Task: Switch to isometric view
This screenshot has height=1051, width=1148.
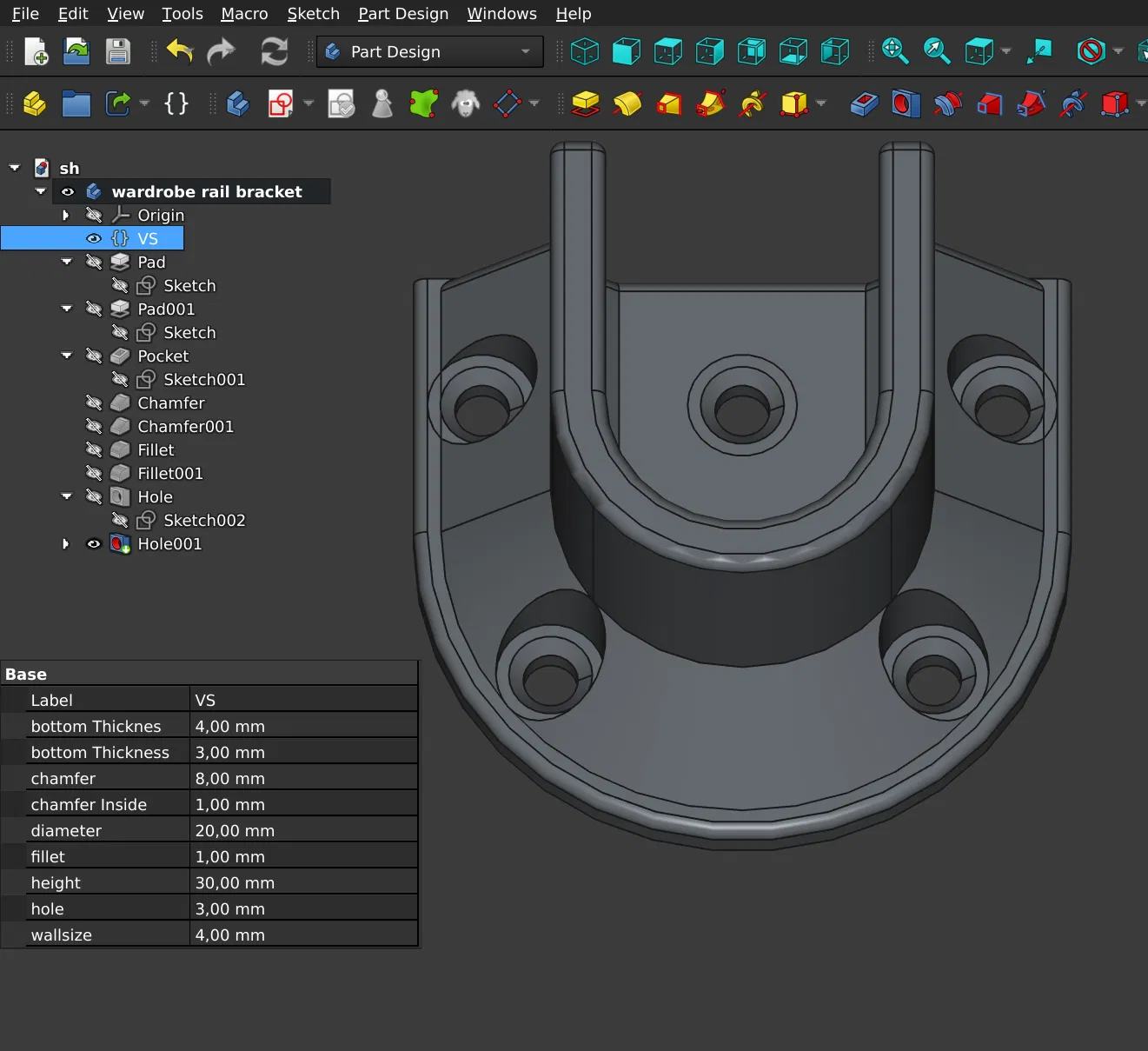Action: tap(585, 52)
